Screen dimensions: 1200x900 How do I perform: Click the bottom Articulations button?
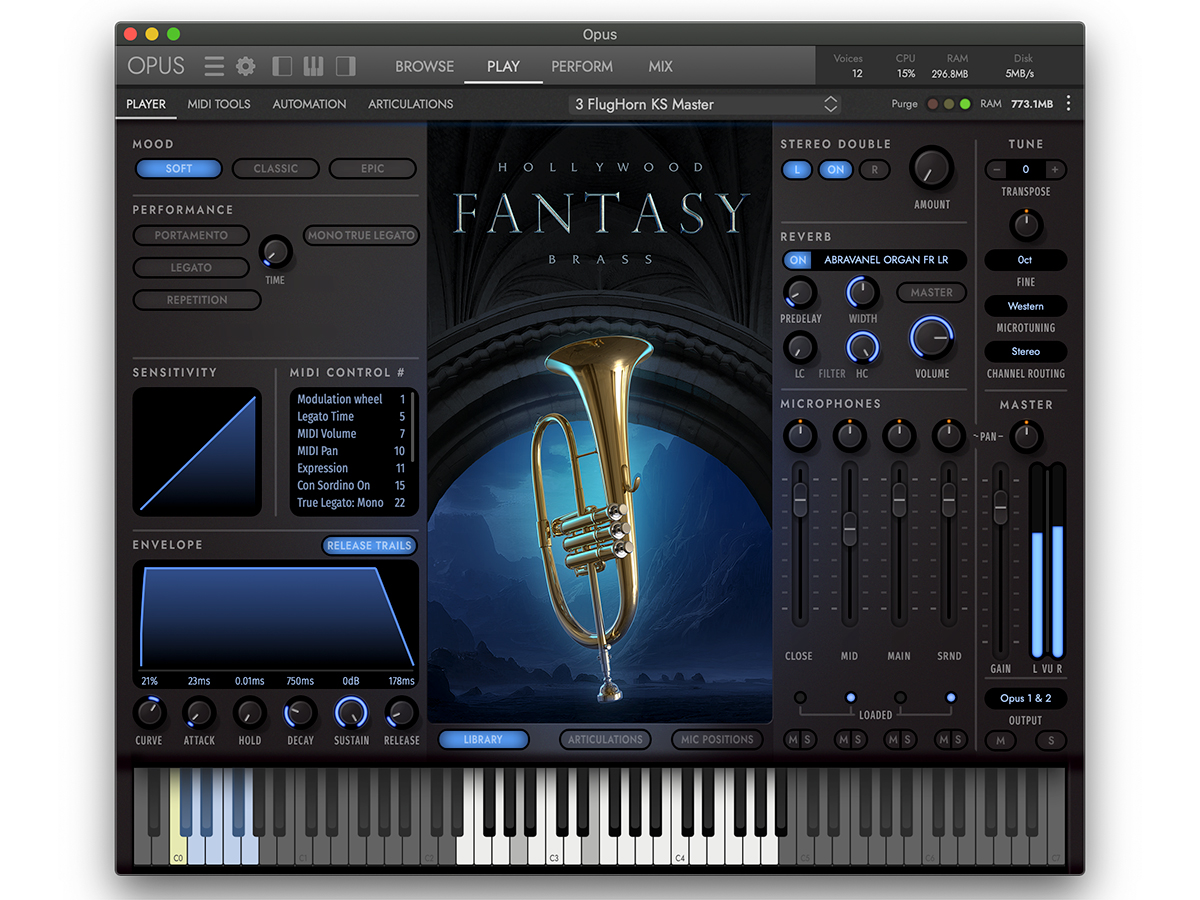pos(605,740)
